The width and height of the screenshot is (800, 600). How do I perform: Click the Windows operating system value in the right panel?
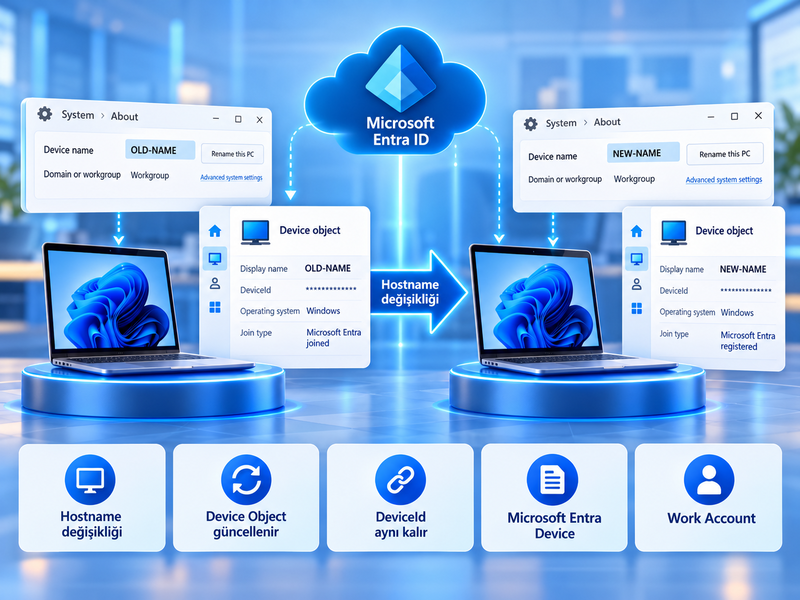pos(737,313)
